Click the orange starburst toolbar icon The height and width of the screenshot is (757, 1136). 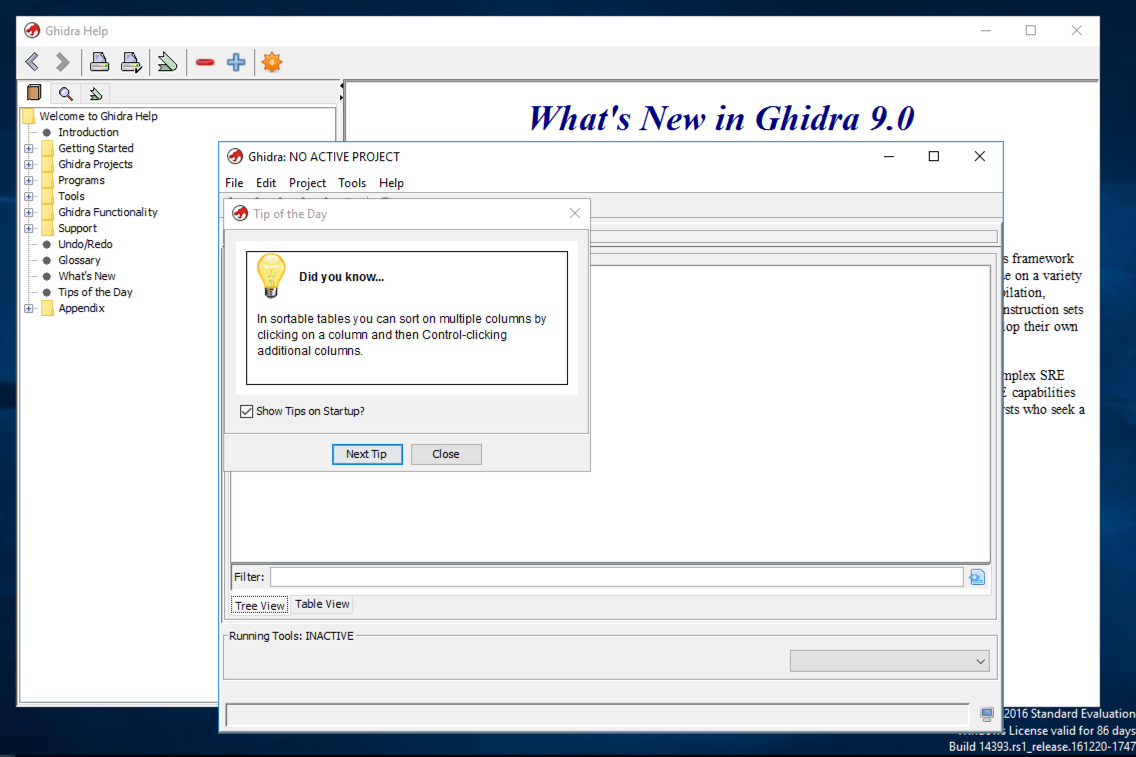pyautogui.click(x=272, y=62)
